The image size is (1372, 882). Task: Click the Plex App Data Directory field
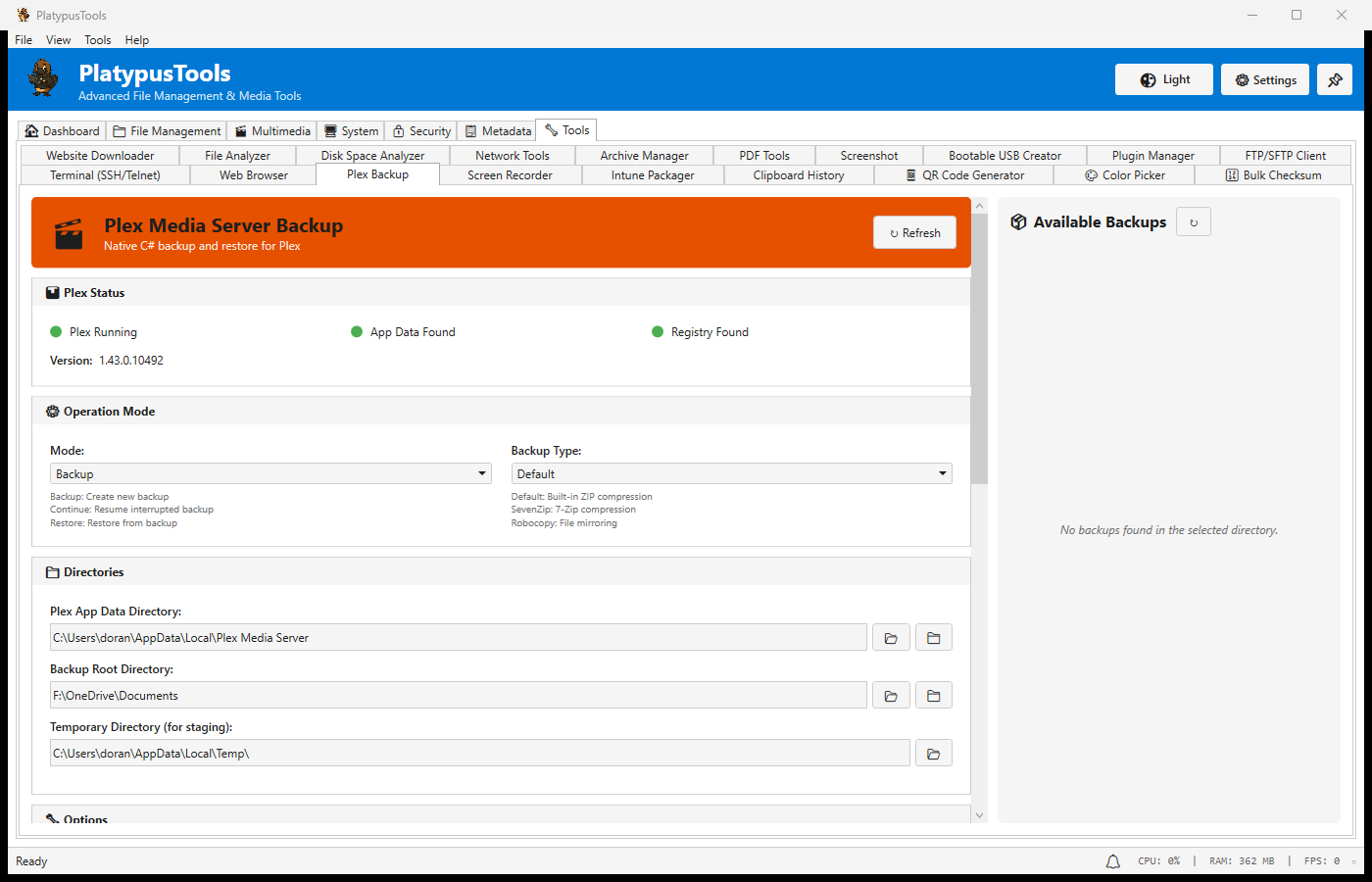point(459,638)
